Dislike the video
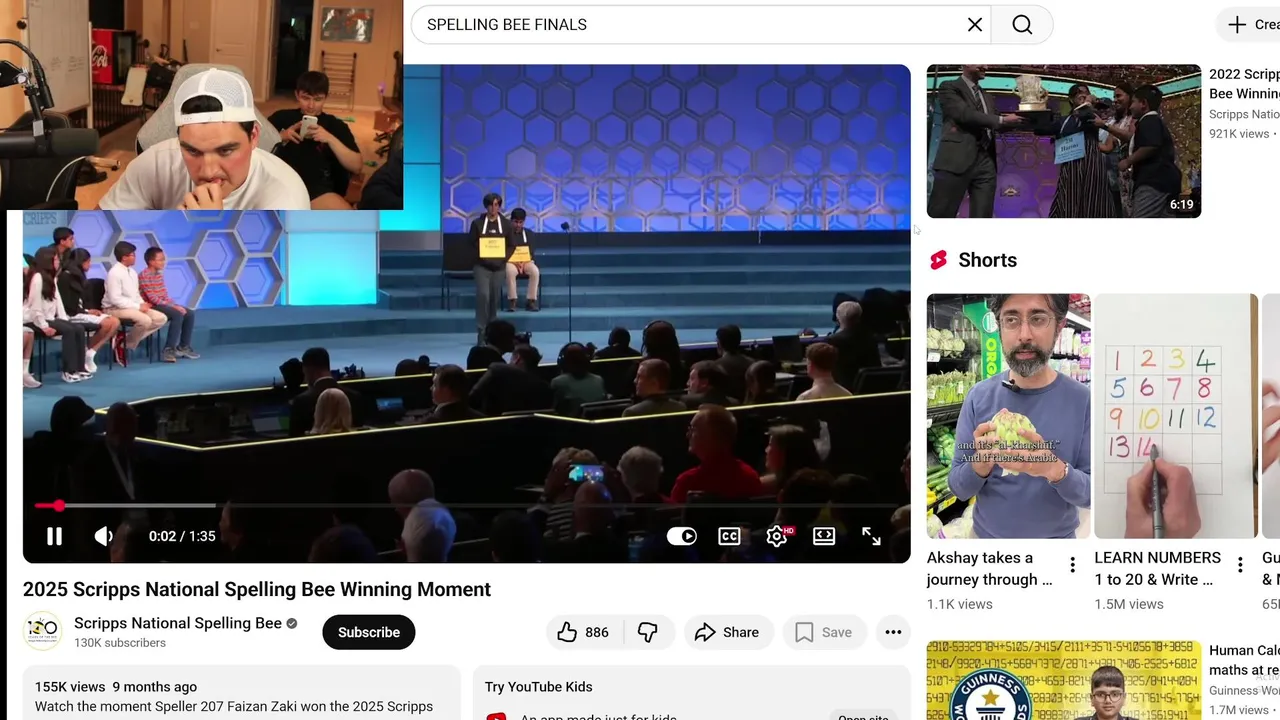 (648, 632)
